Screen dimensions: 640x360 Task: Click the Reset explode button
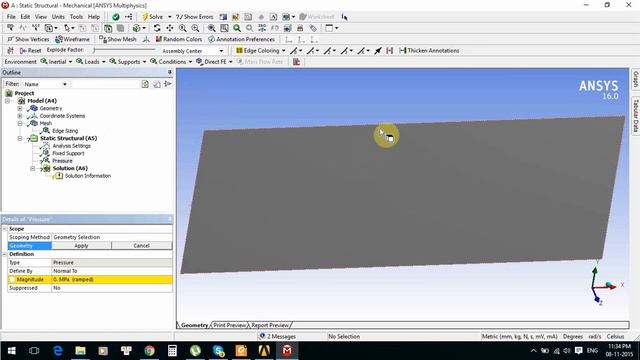point(30,51)
